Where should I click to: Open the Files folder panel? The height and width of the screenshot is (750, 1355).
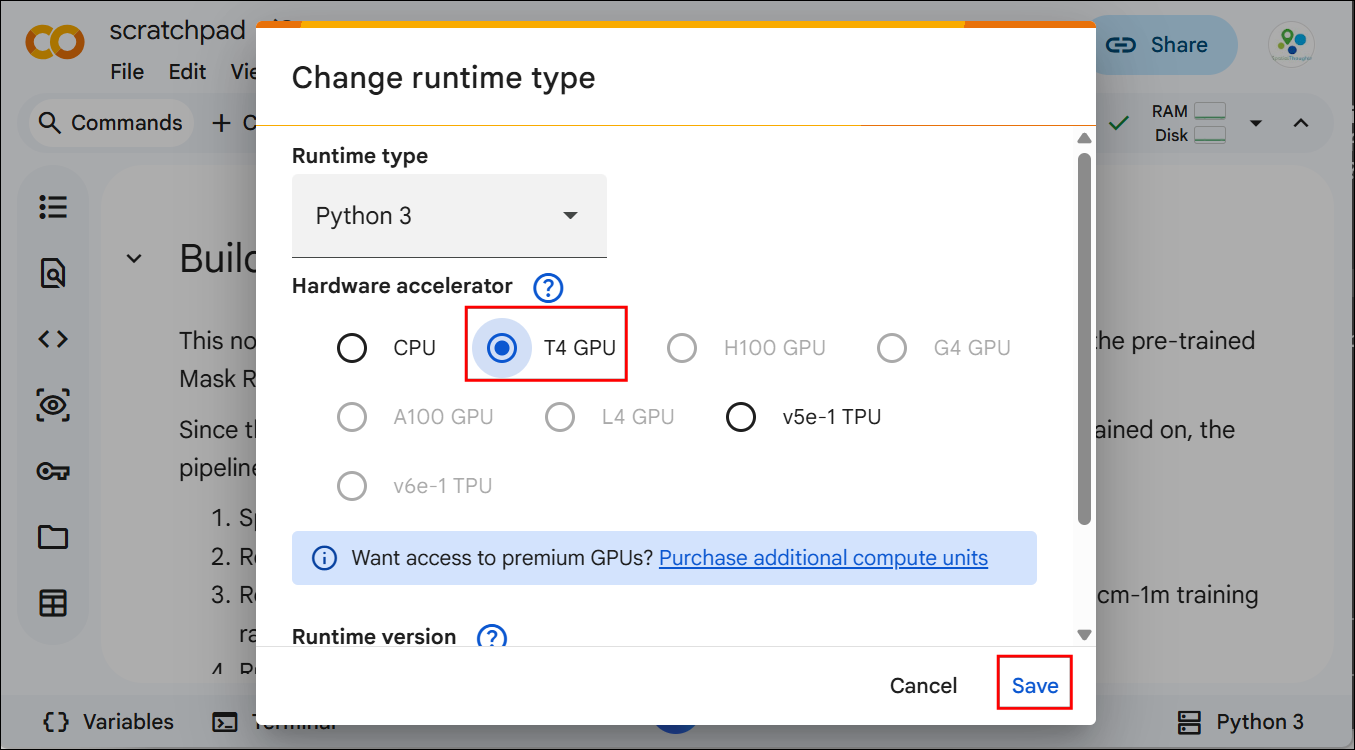pyautogui.click(x=53, y=537)
